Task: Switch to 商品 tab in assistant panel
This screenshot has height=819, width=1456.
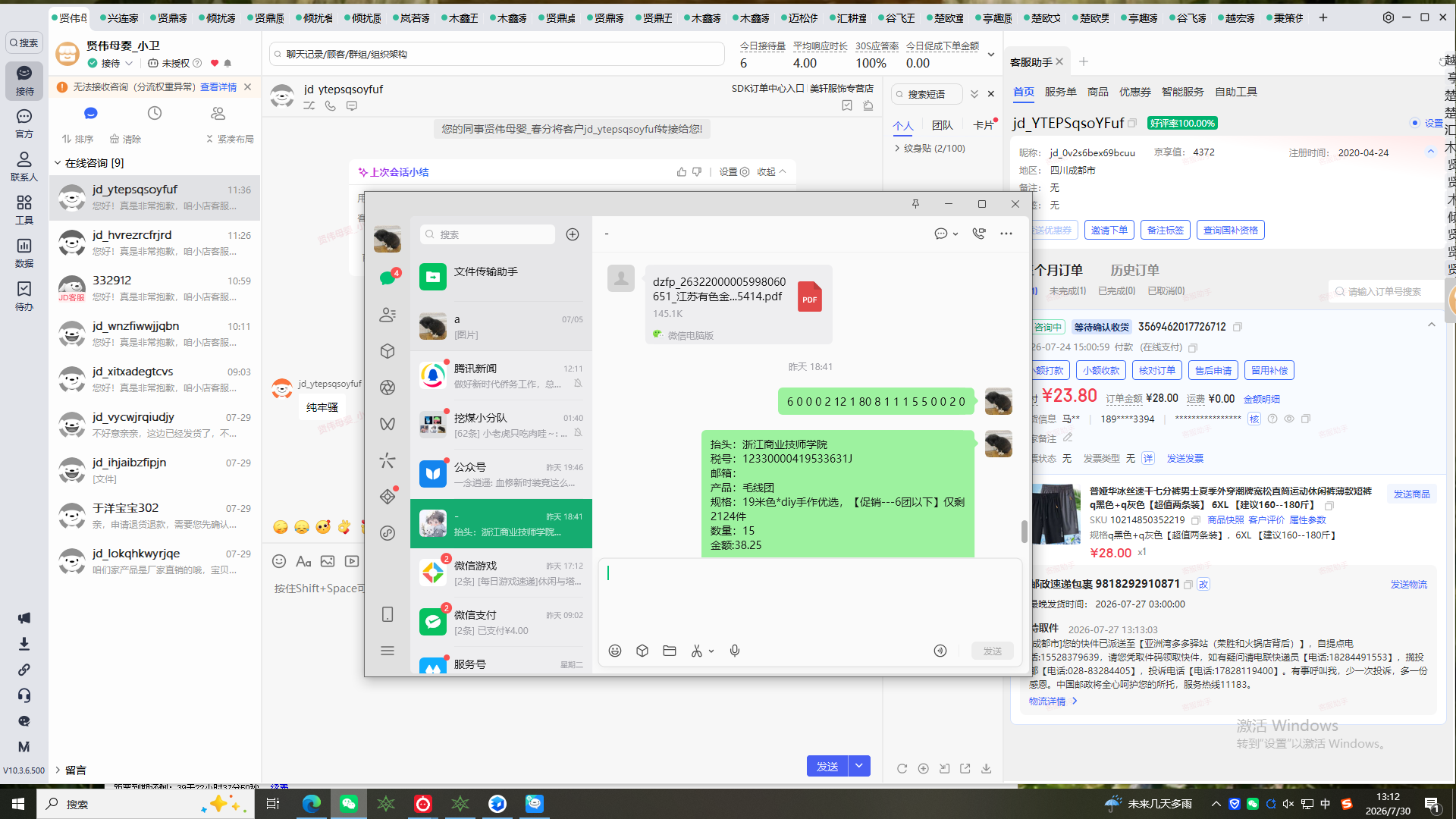Action: (1097, 92)
